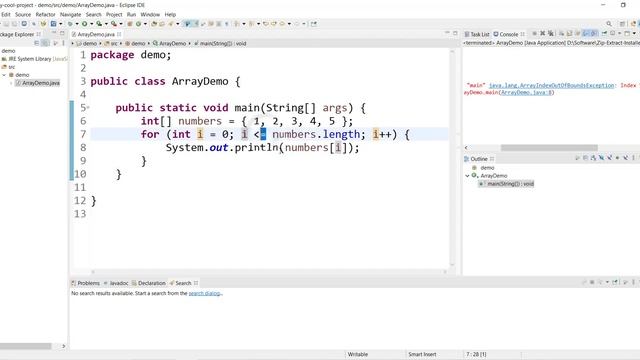Open the Run button dropdown arrow
Image resolution: width=640 pixels, height=360 pixels.
[91, 24]
